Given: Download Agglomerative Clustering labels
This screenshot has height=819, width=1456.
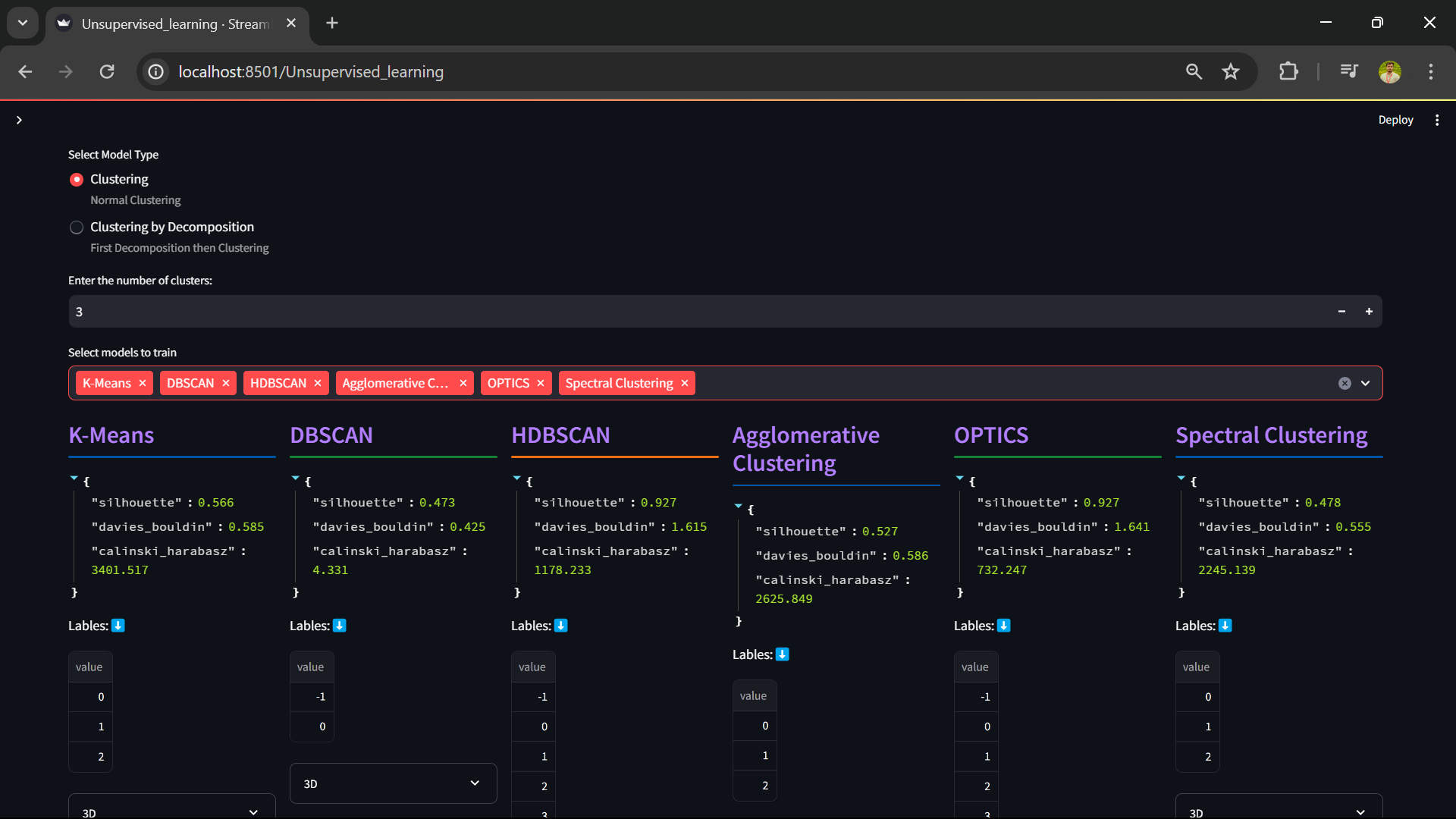Looking at the screenshot, I should pos(783,654).
